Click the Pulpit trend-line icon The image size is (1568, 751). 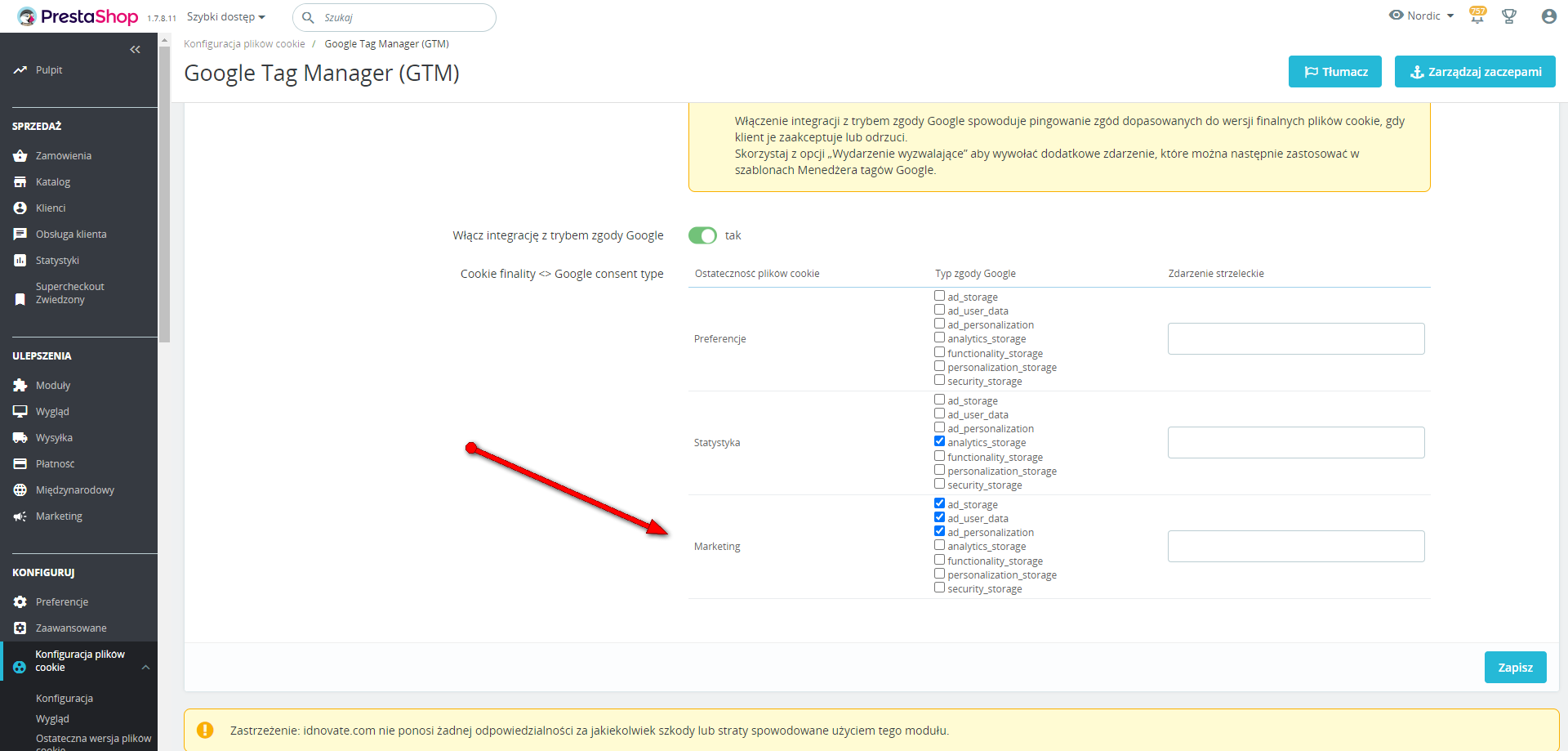coord(20,70)
